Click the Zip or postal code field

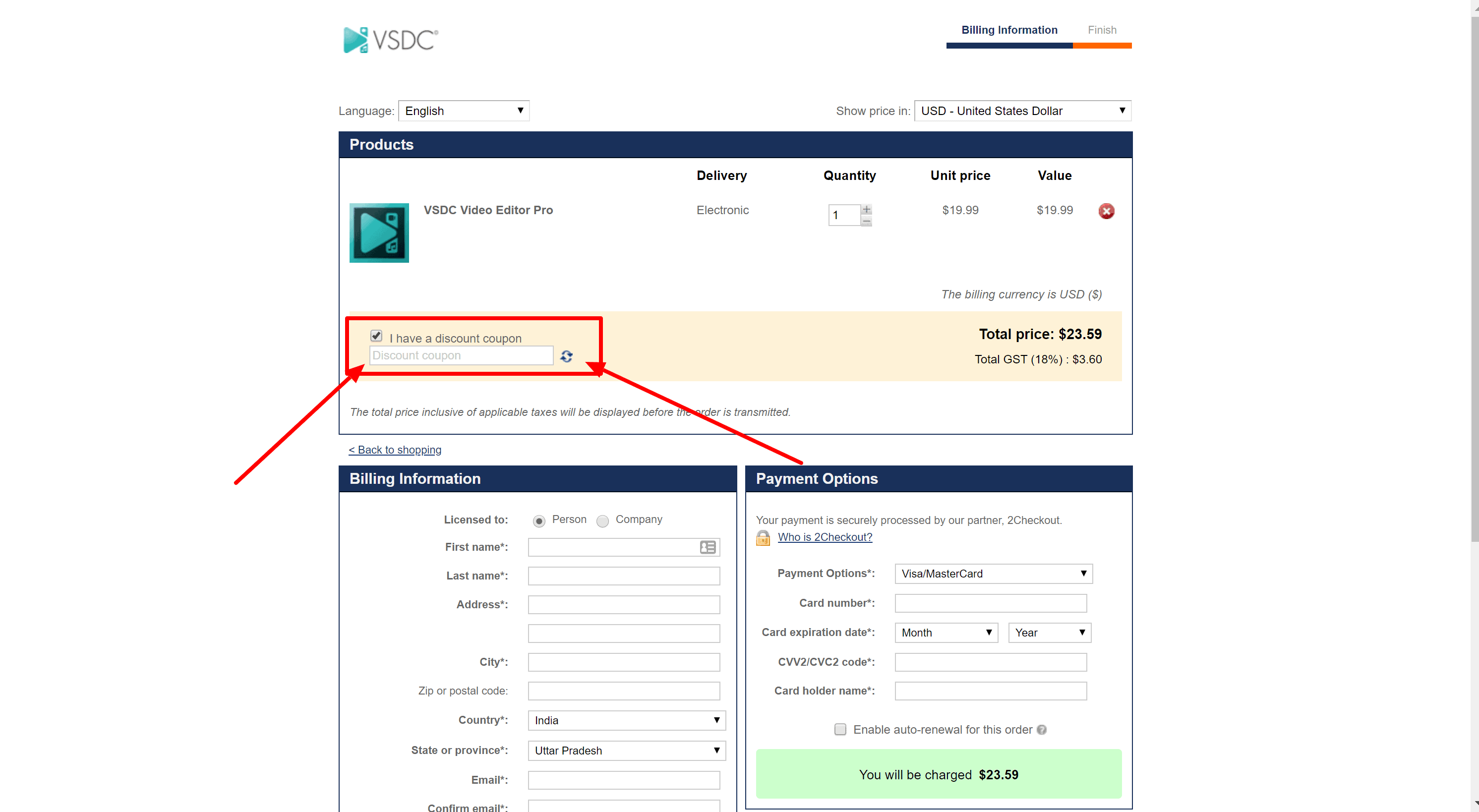point(624,691)
